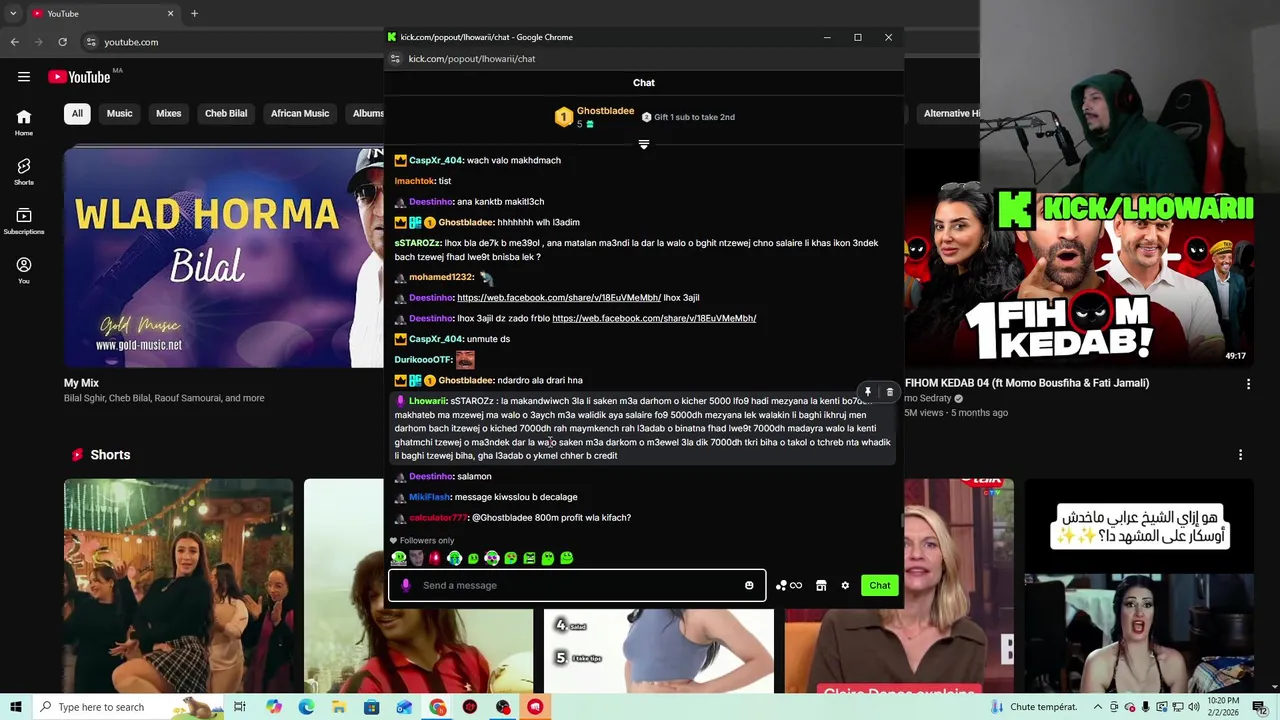Open Shorts shelf options menu
The height and width of the screenshot is (720, 1280).
click(x=1240, y=455)
